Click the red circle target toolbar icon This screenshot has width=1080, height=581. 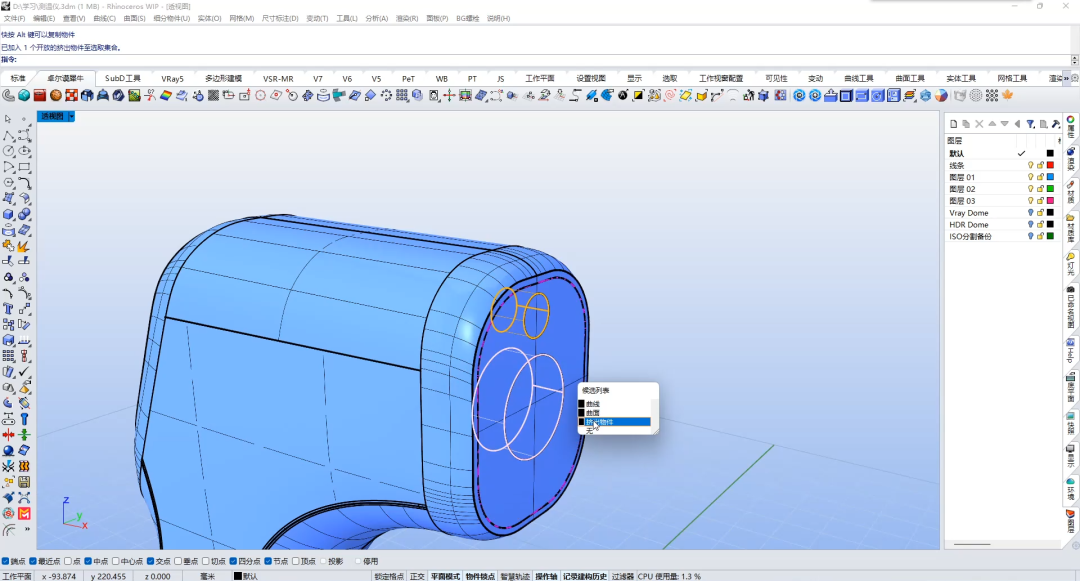(x=260, y=96)
